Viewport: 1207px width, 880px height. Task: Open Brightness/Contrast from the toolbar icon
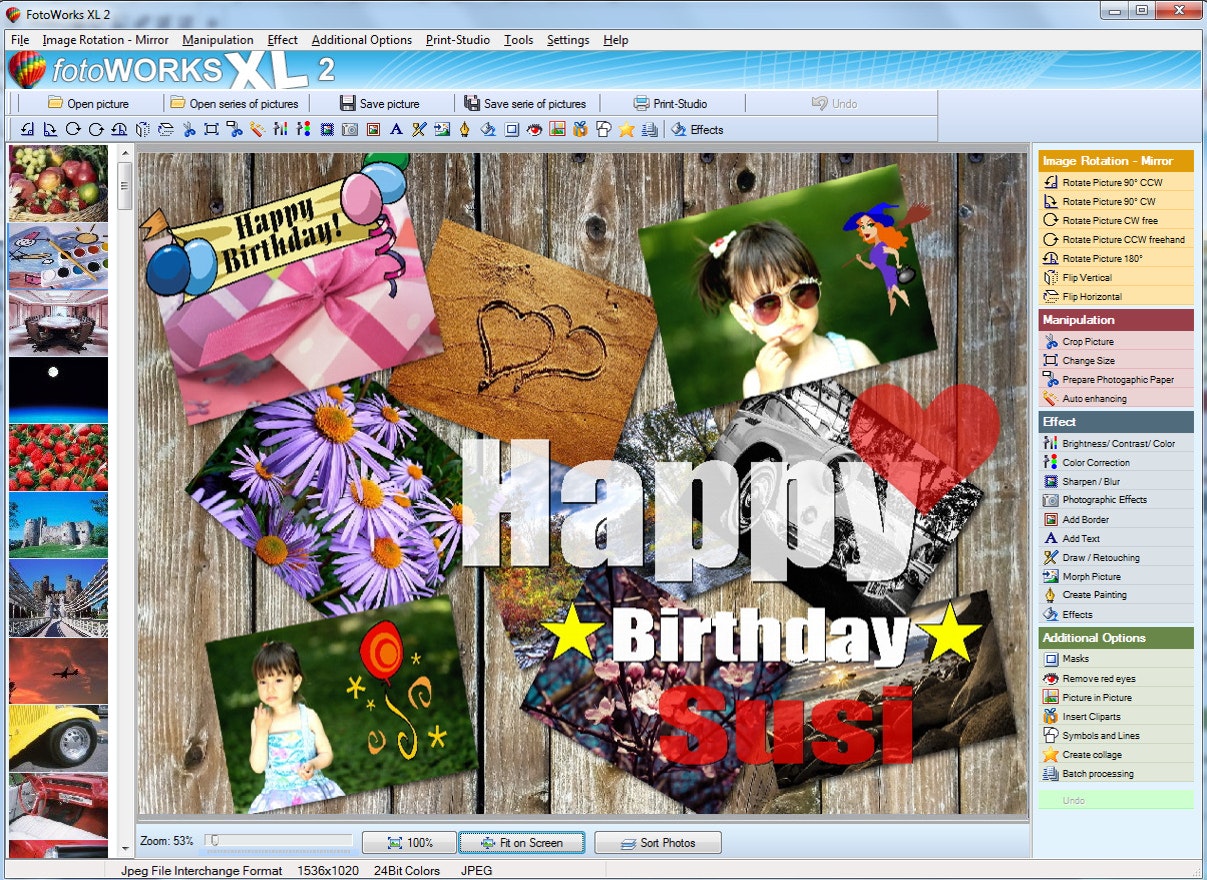[x=280, y=129]
